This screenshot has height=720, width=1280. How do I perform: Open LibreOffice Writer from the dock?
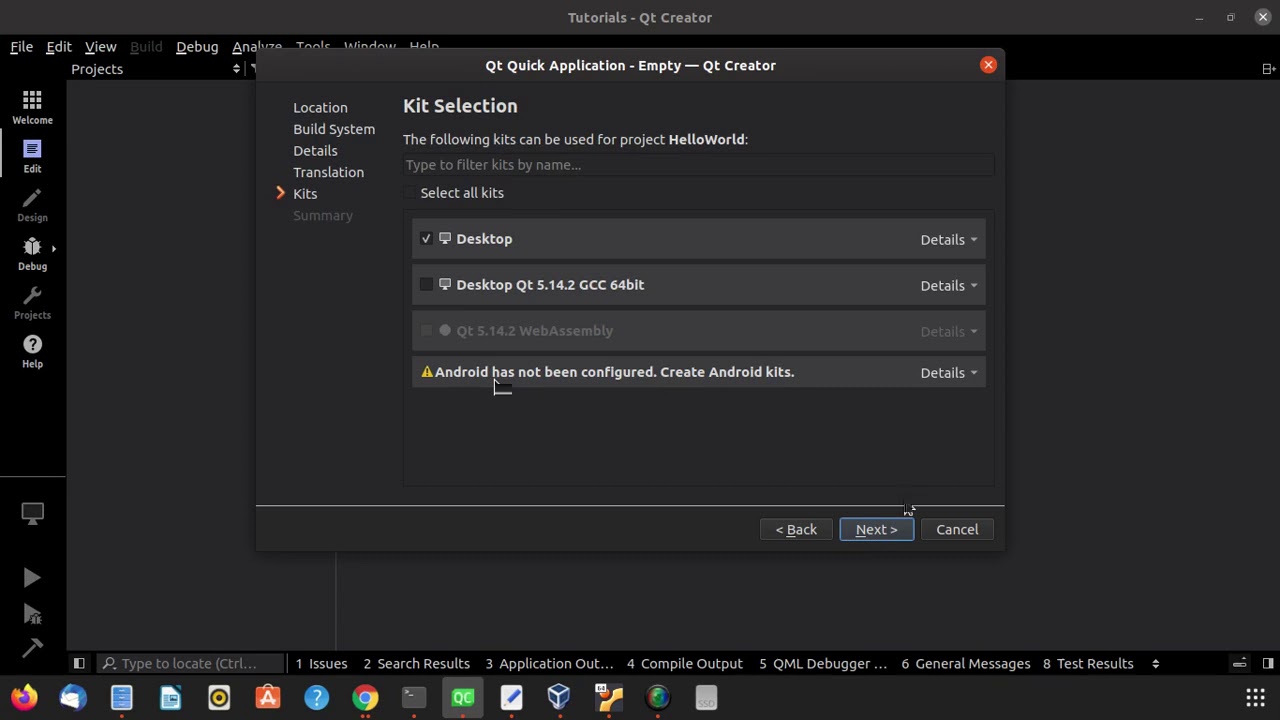click(170, 697)
